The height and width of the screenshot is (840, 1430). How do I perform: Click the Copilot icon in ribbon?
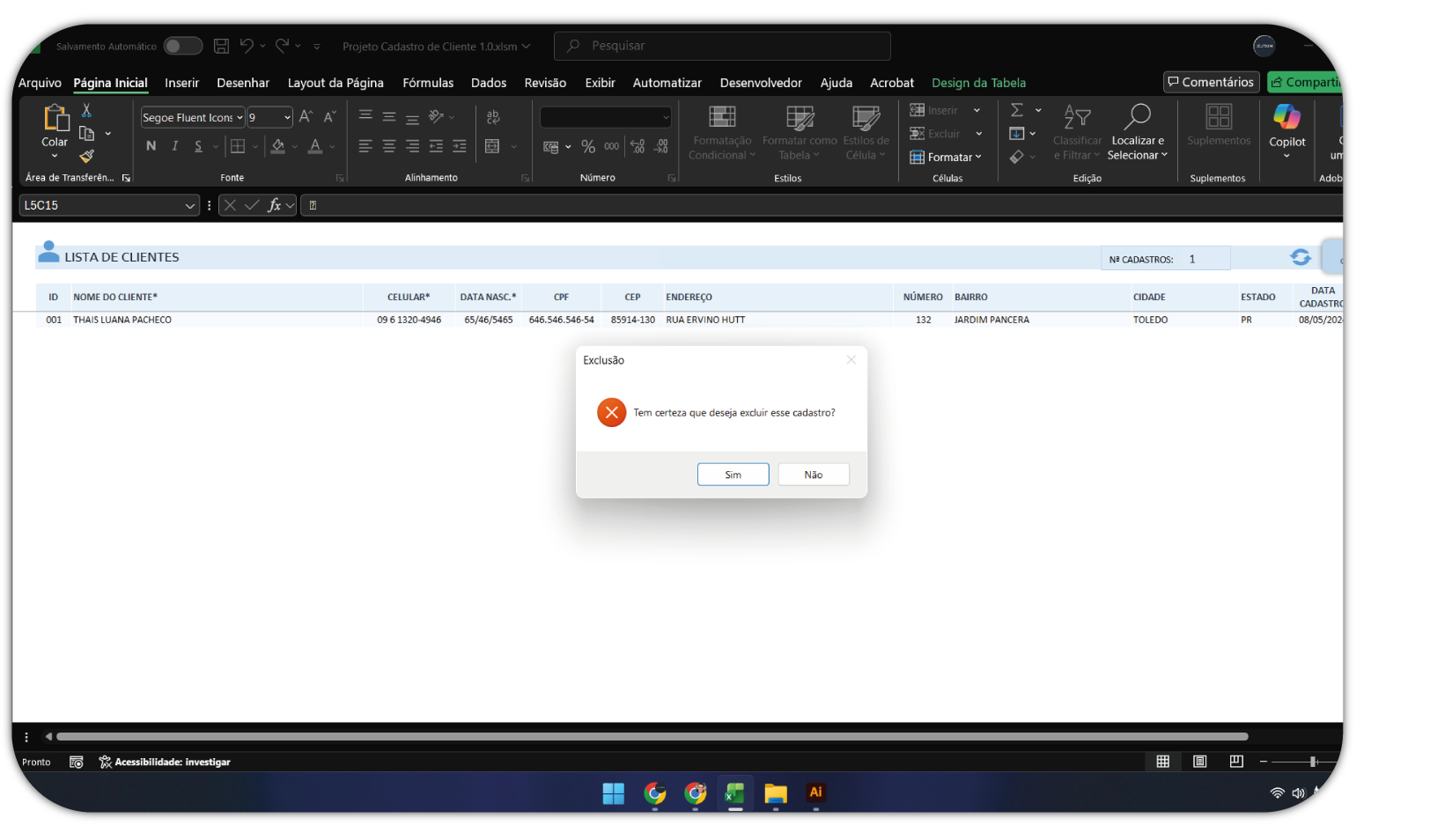[x=1286, y=117]
